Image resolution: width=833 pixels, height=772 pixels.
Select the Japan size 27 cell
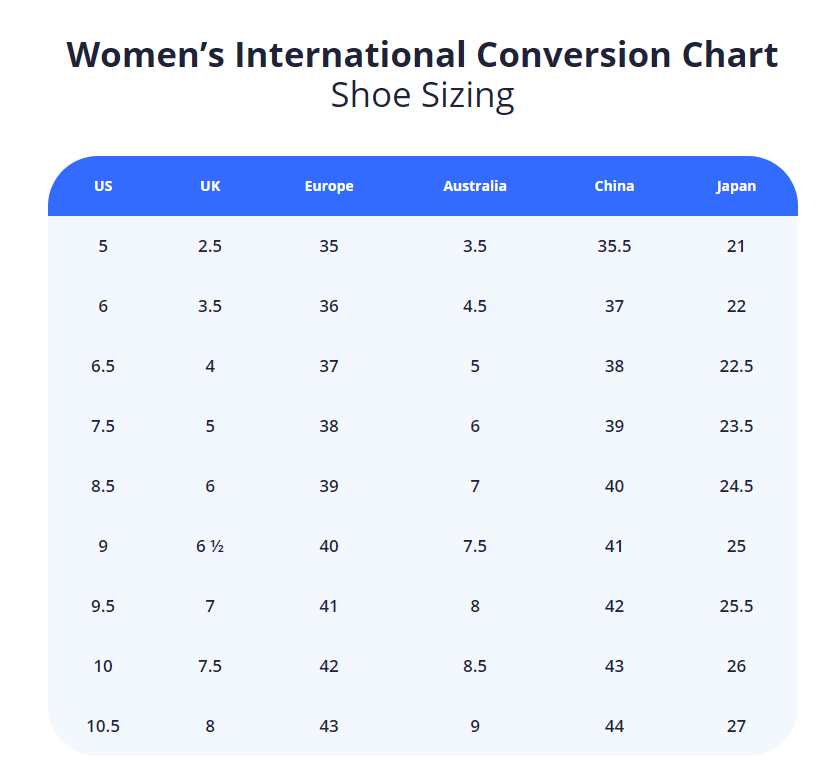coord(736,726)
